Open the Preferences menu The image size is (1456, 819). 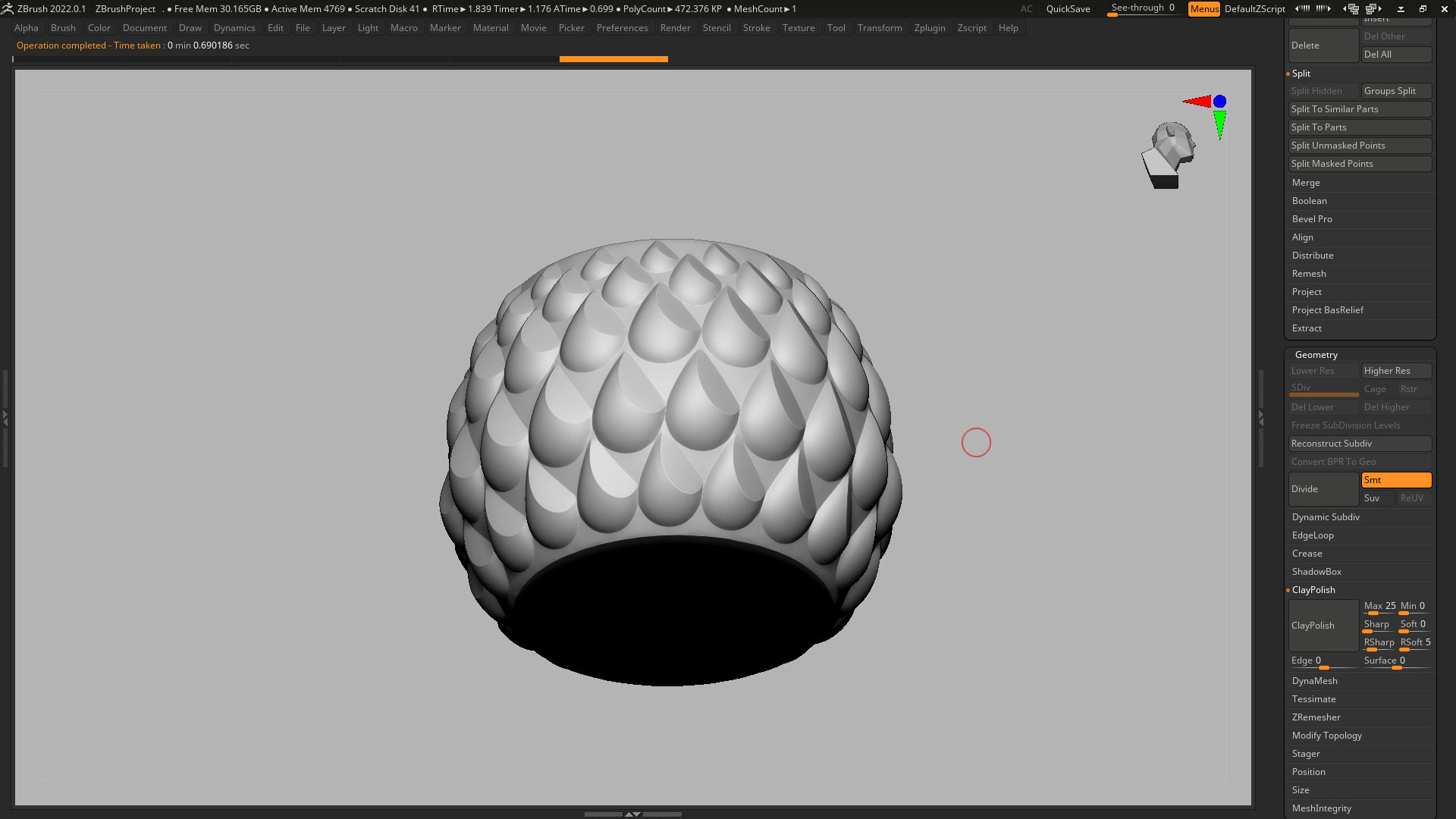tap(622, 28)
